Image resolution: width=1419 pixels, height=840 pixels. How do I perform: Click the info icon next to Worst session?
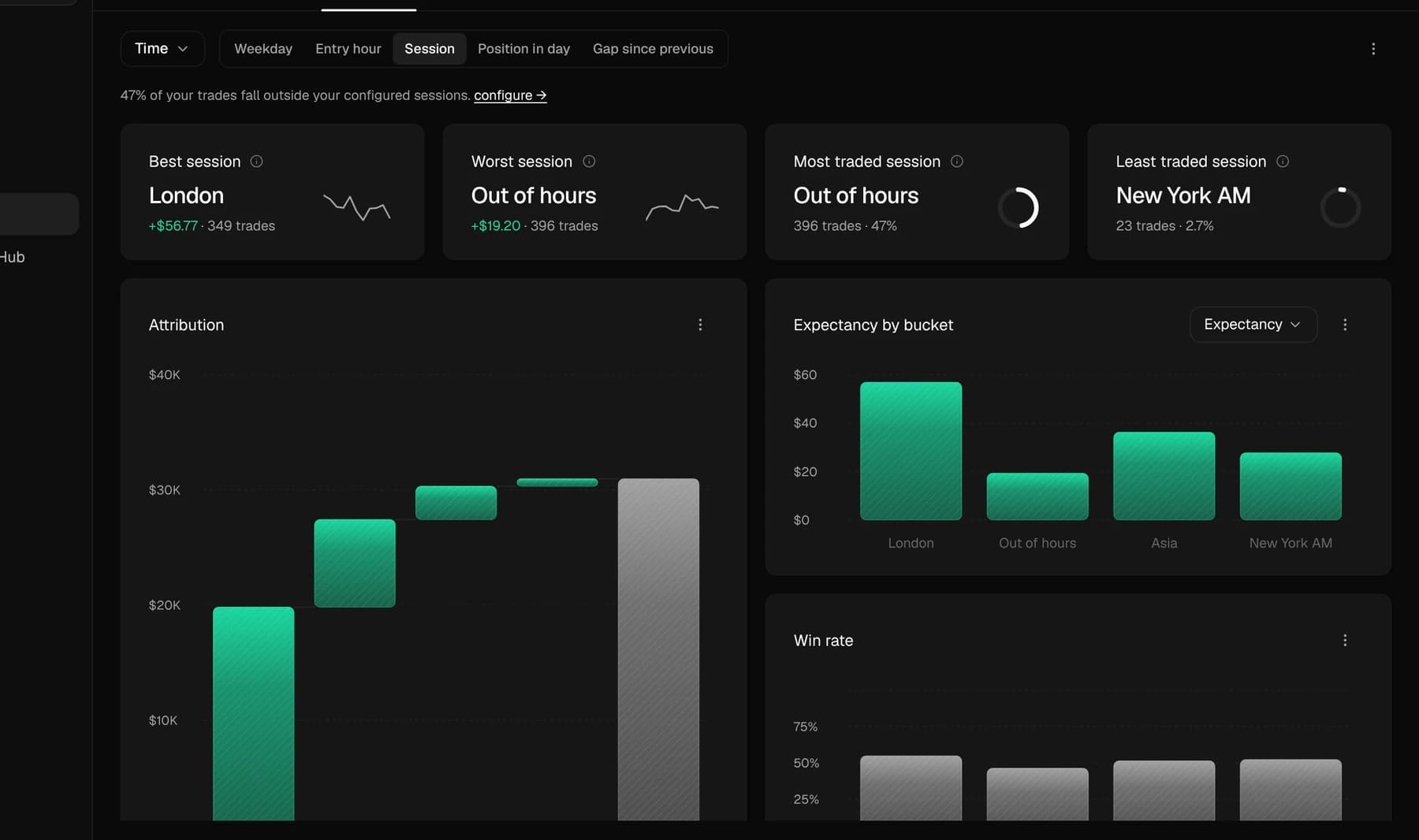tap(589, 162)
